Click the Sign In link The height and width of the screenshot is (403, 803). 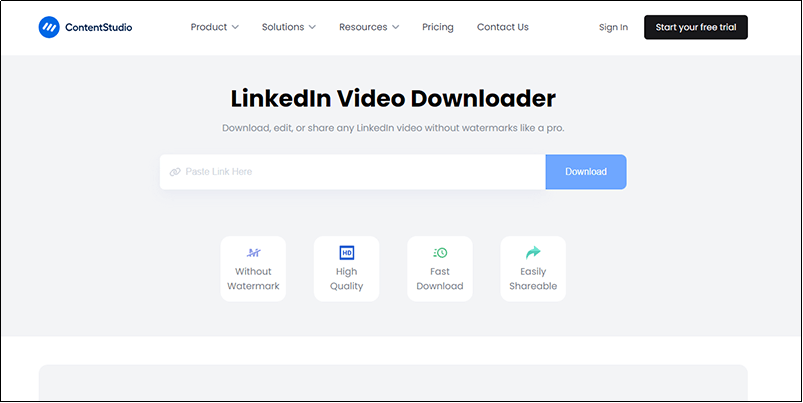pos(614,28)
